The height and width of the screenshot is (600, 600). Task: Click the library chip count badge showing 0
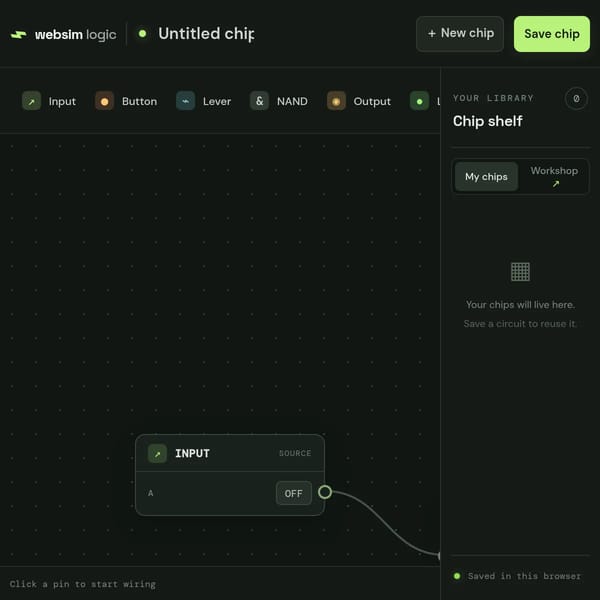click(576, 99)
